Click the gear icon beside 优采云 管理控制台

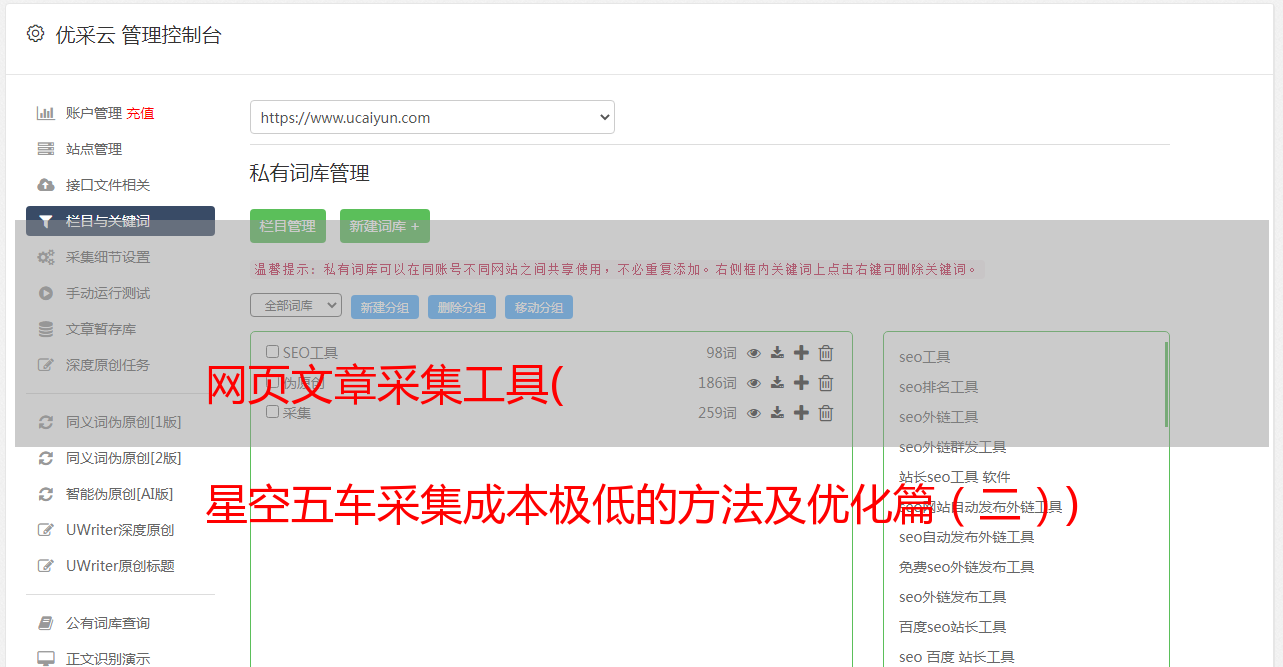(36, 34)
